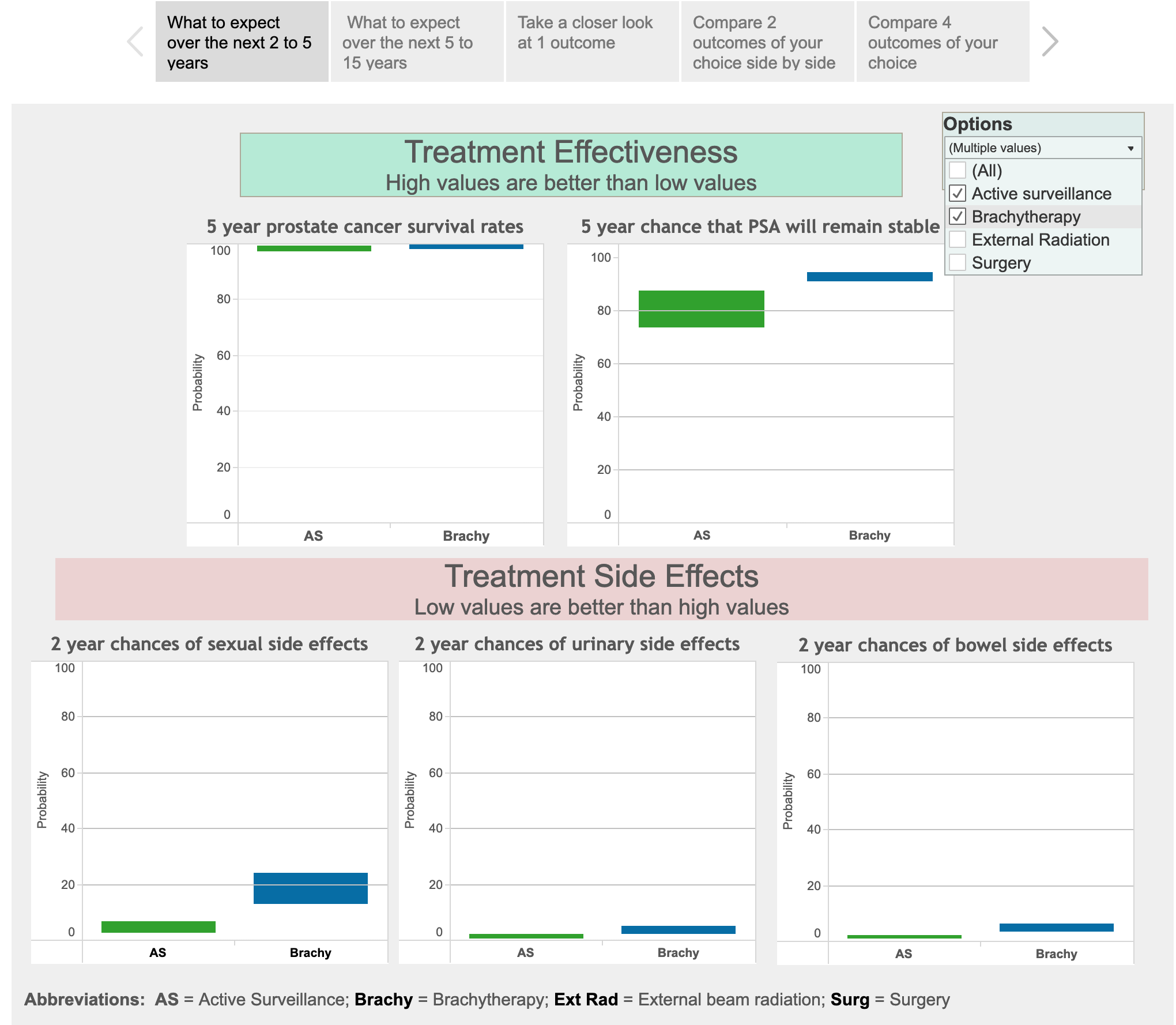Click the previous story point arrow
The height and width of the screenshot is (1025, 1176).
(x=135, y=42)
